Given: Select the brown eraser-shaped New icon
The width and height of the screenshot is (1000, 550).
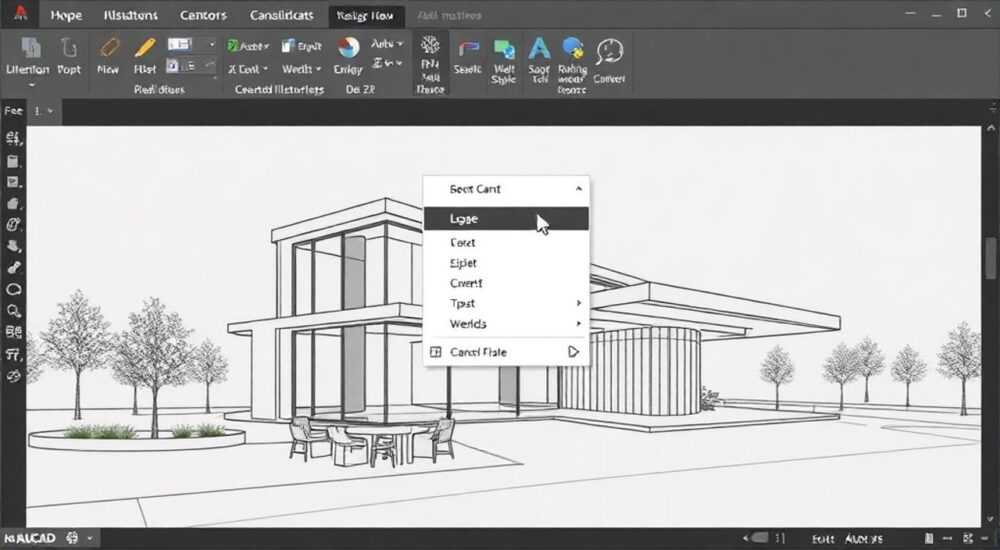Looking at the screenshot, I should point(109,48).
